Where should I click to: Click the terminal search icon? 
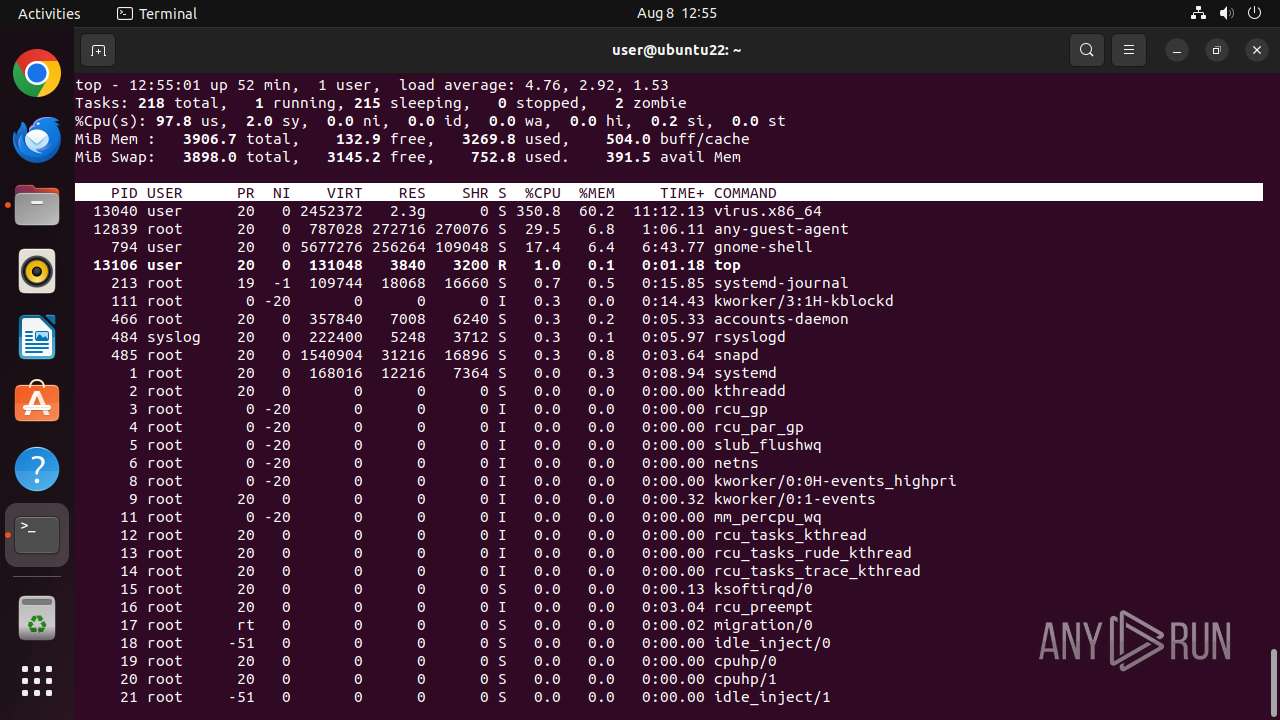[1087, 50]
